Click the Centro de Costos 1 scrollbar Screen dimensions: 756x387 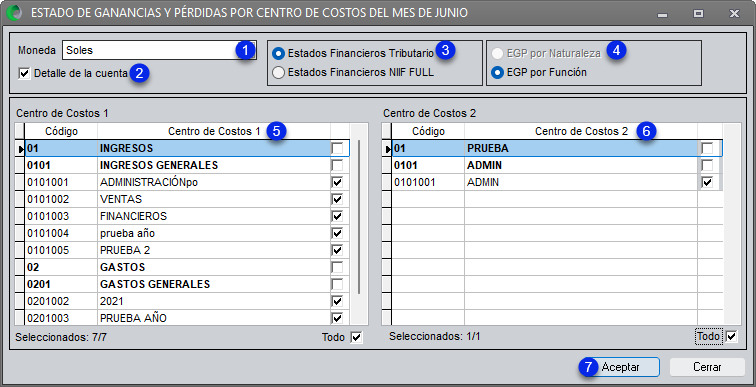pos(359,217)
